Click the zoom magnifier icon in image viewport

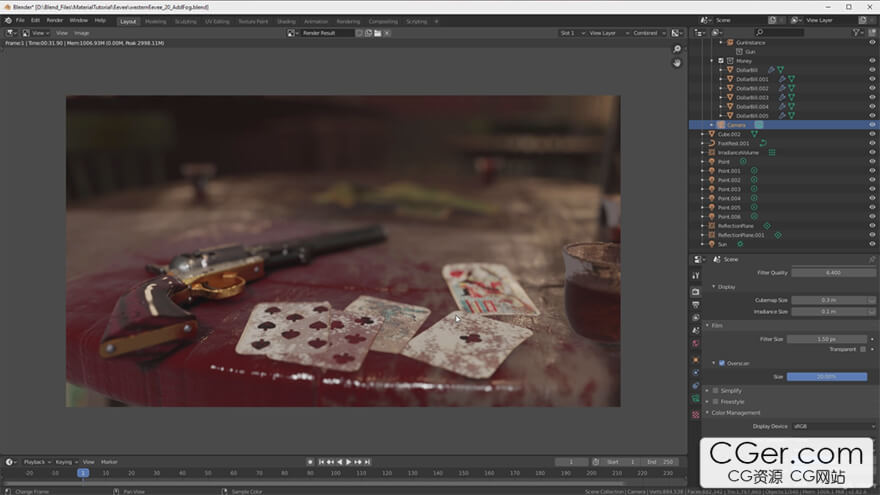[x=677, y=49]
